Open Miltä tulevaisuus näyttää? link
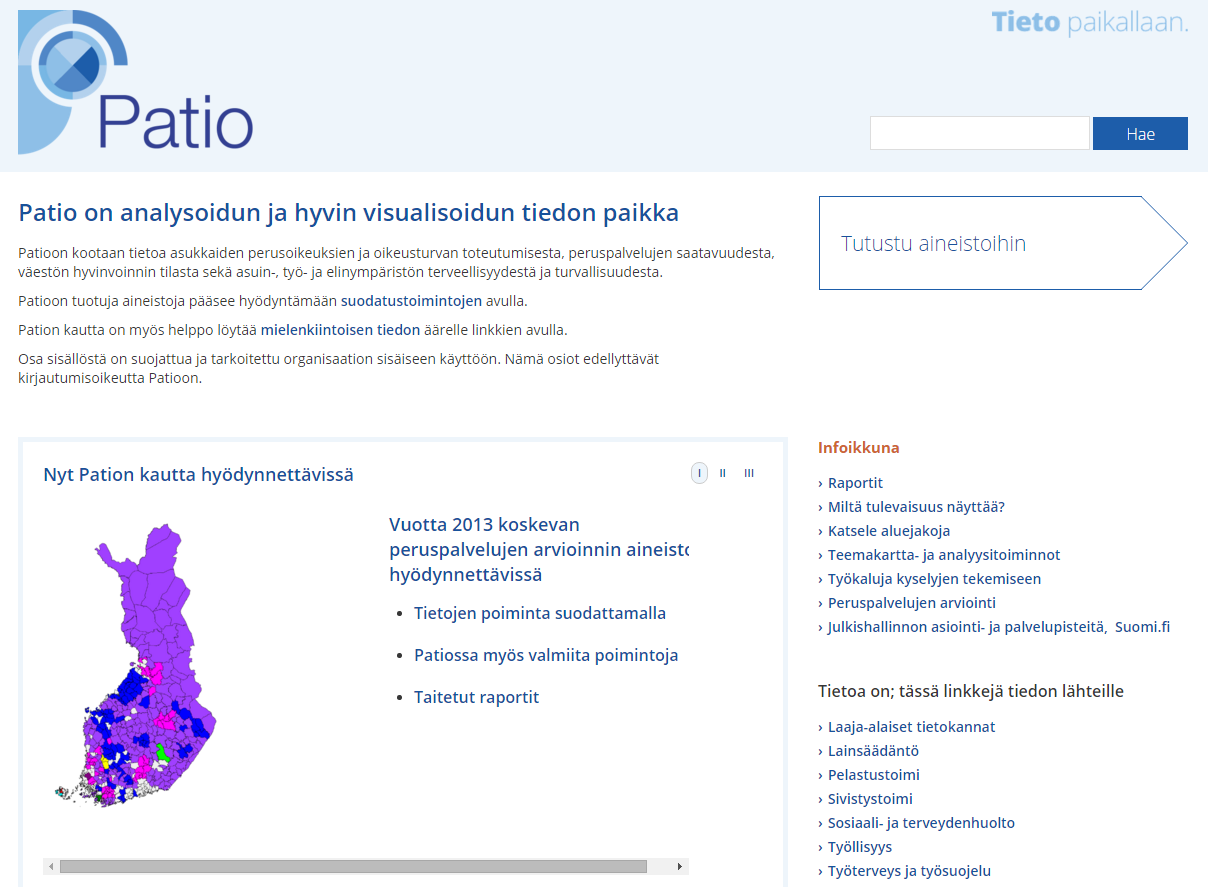Viewport: 1208px width, 887px height. [916, 507]
